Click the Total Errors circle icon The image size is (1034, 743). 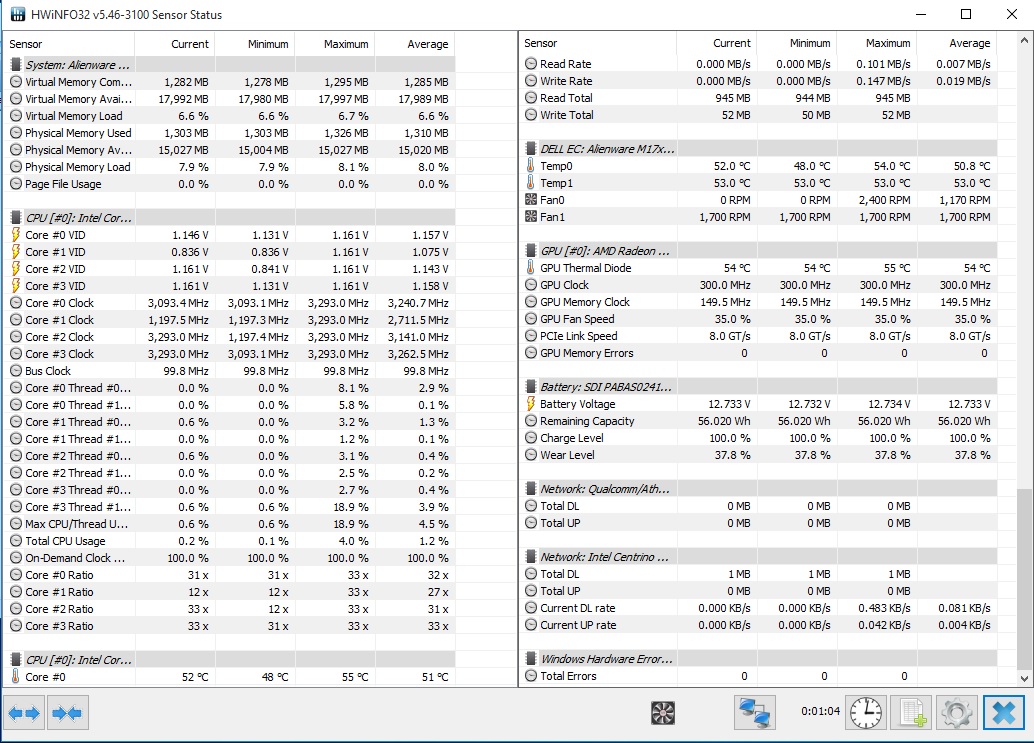[x=531, y=675]
